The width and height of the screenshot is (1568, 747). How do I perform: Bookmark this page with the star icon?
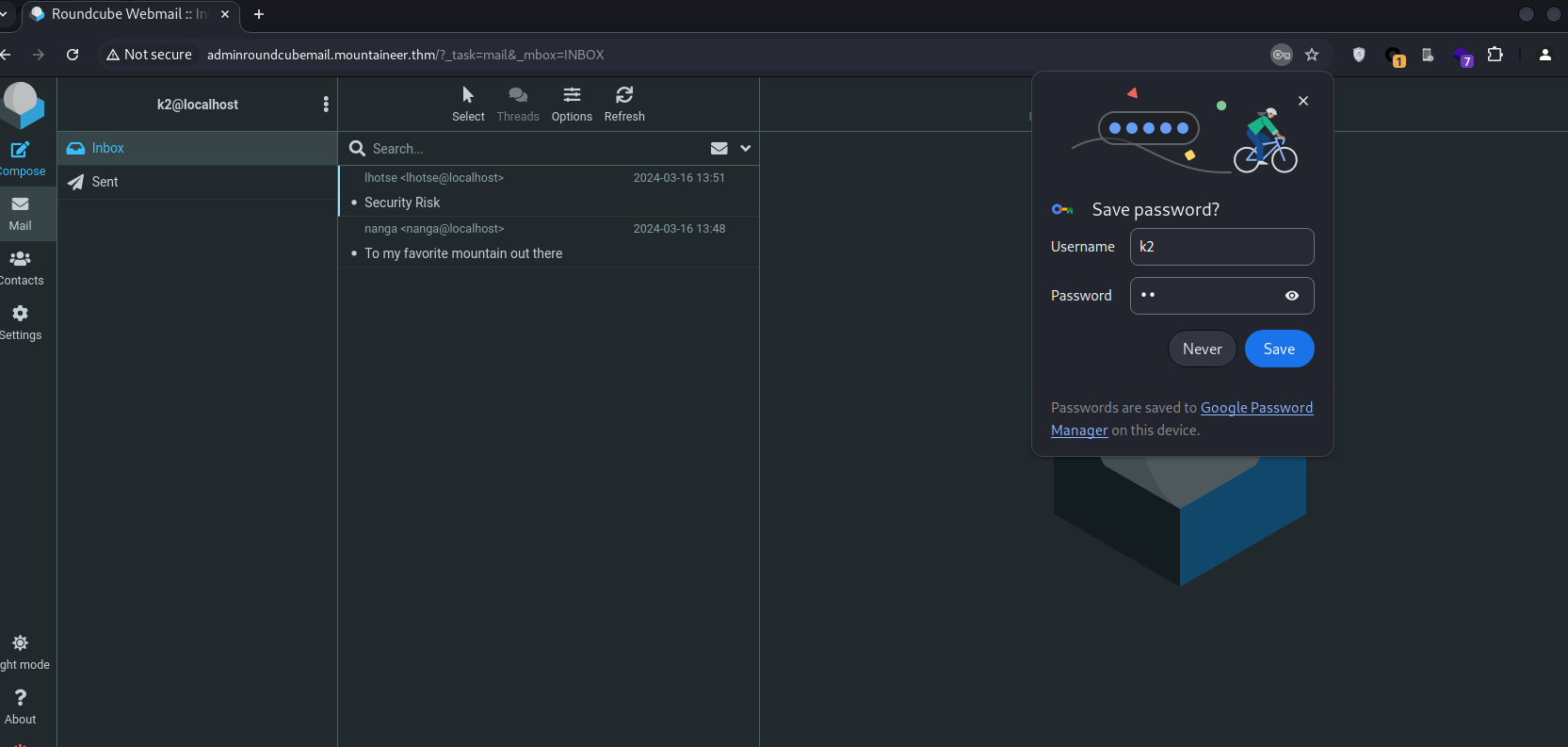[x=1312, y=55]
